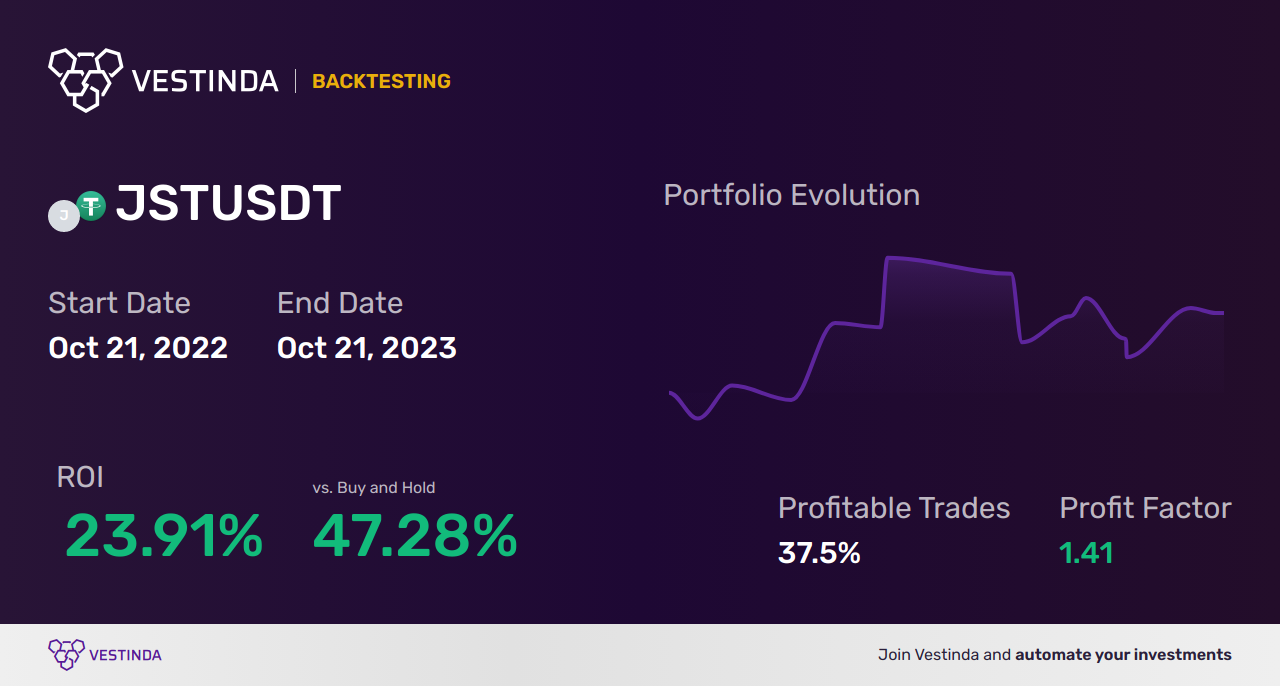This screenshot has width=1280, height=686.
Task: Click the Start Date label
Action: [119, 303]
